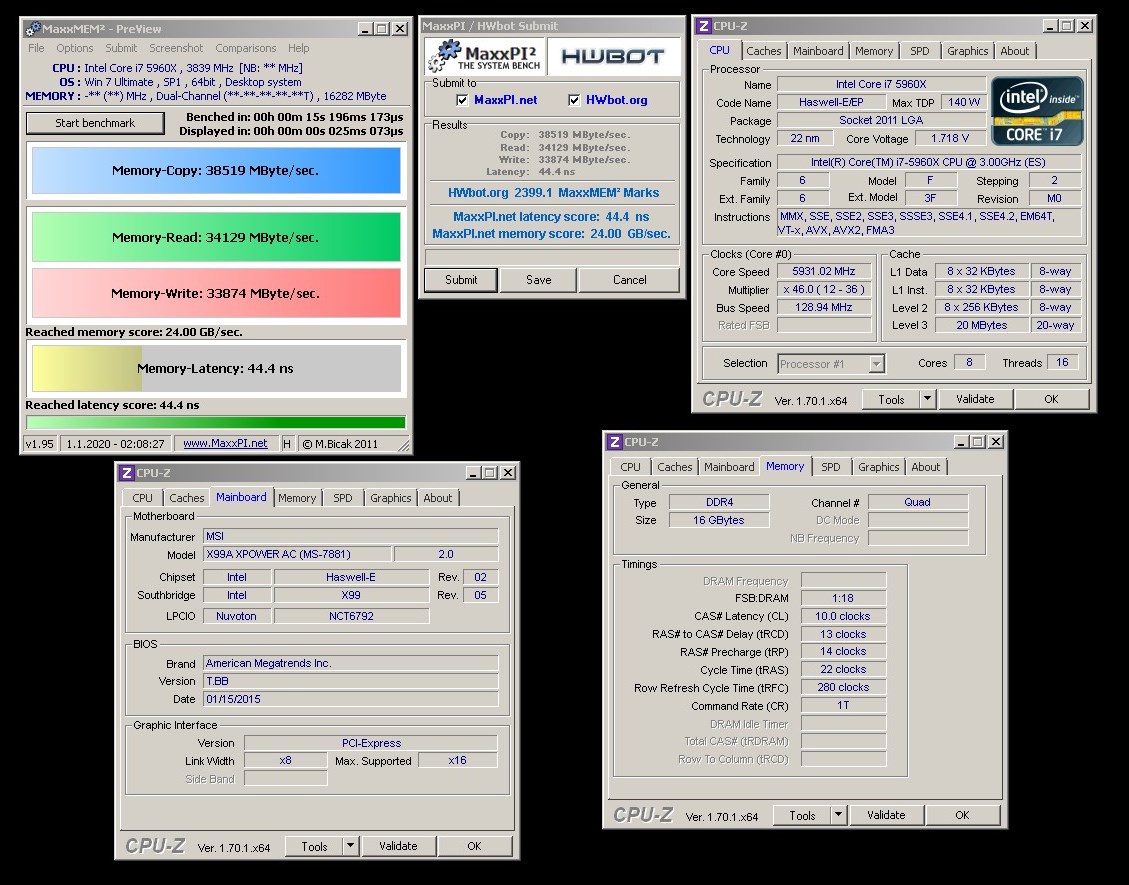Click the blue Memory-Copy result bar
The image size is (1129, 885).
point(216,171)
